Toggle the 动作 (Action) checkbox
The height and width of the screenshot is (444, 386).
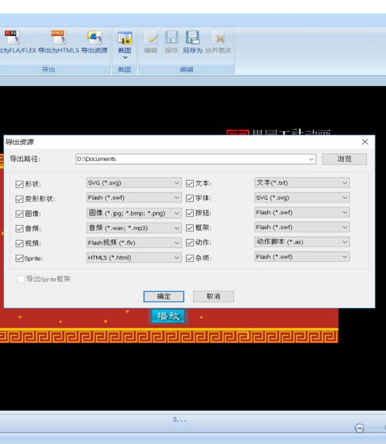coord(190,243)
